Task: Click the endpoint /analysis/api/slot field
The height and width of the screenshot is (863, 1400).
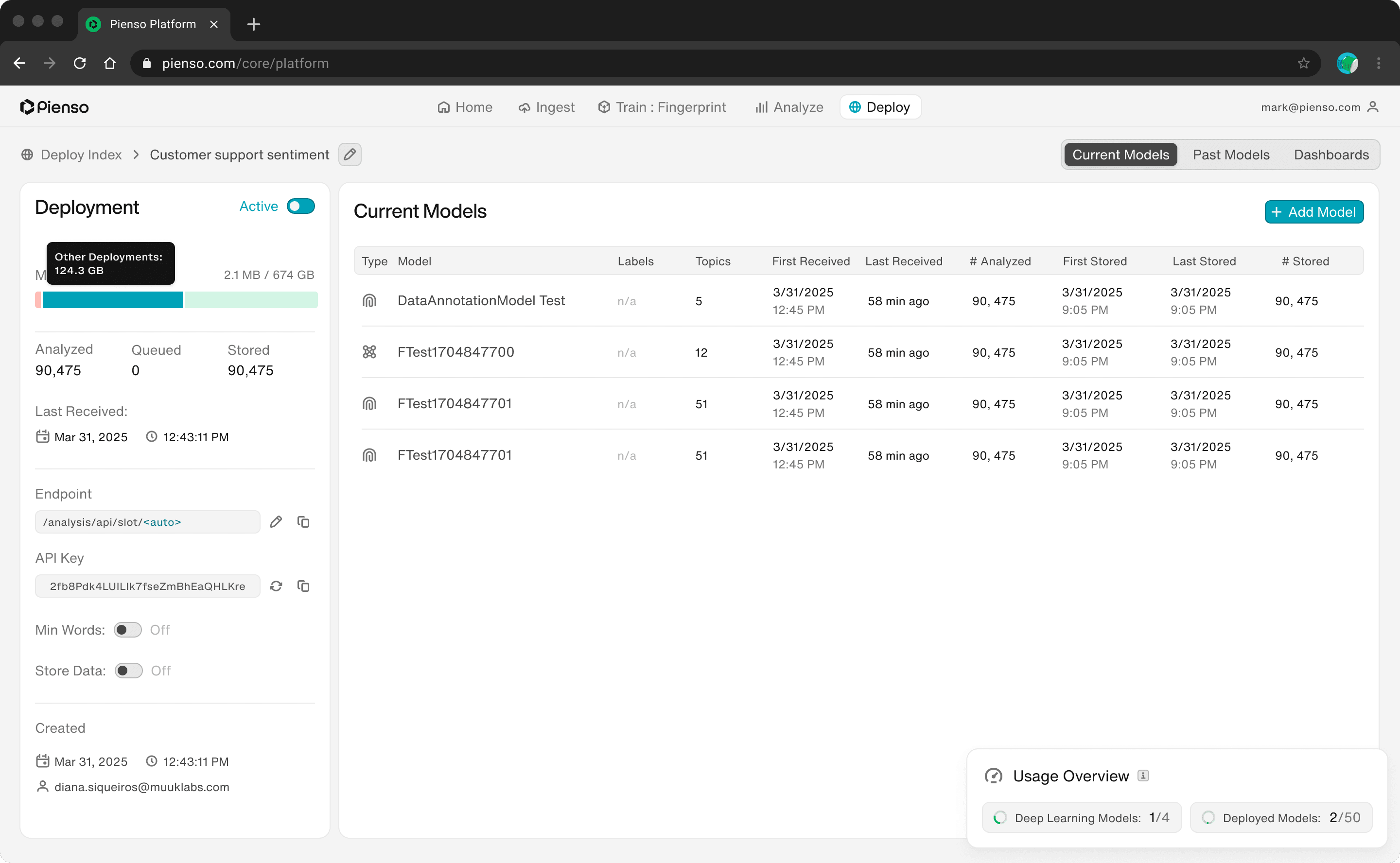Action: [x=147, y=522]
